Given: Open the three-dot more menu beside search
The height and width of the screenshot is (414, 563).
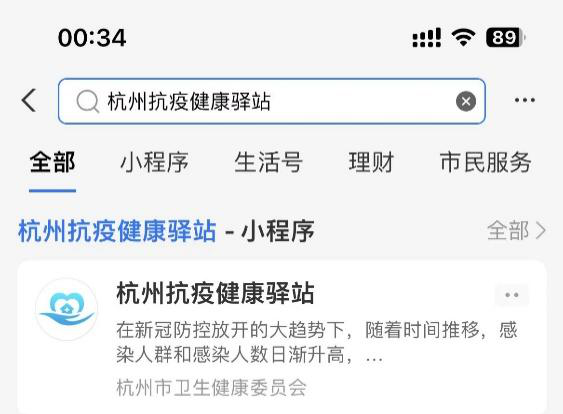Looking at the screenshot, I should (x=525, y=100).
